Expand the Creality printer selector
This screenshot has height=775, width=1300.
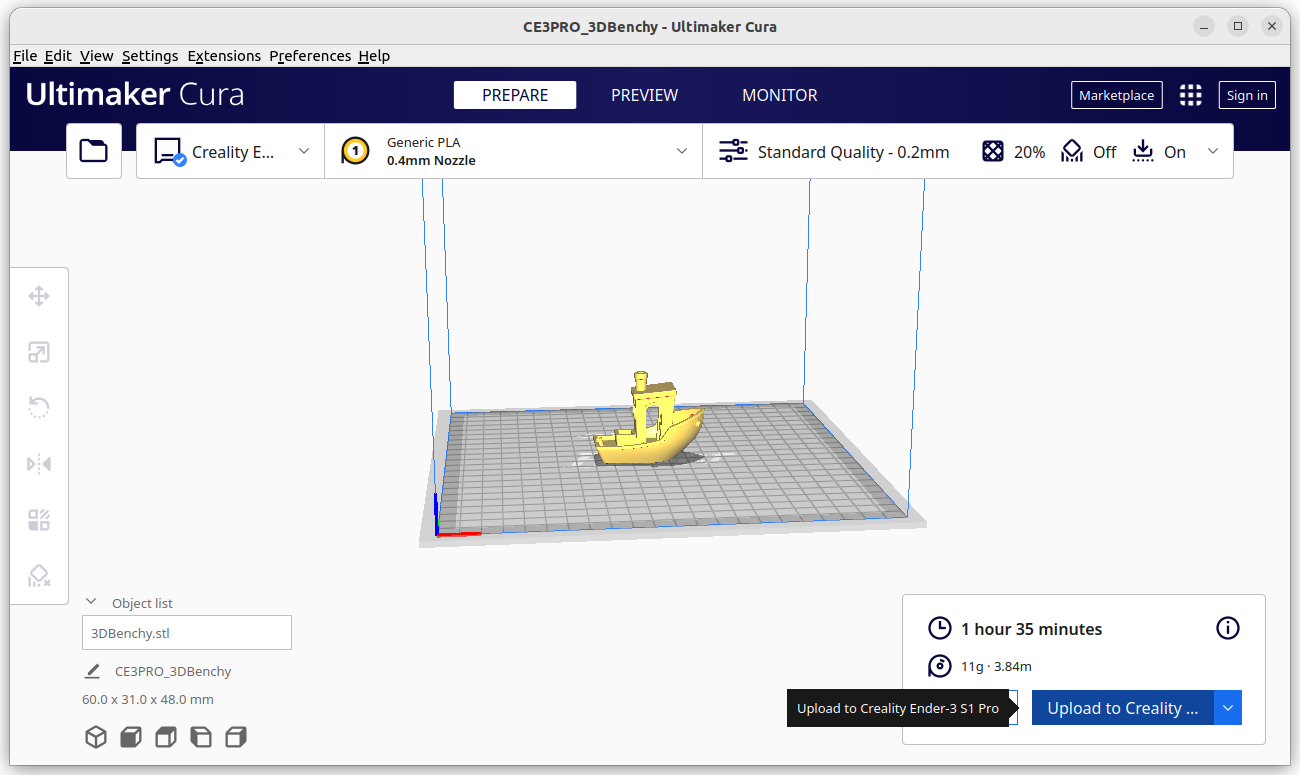(304, 151)
